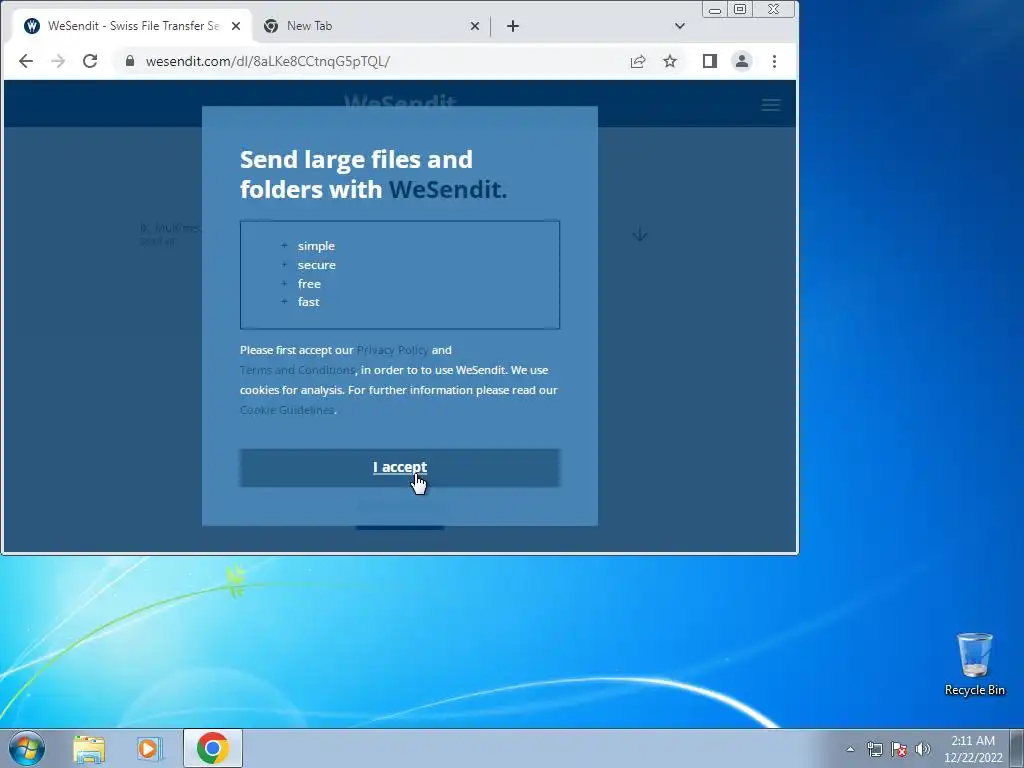Go back using the browser back arrow
1024x768 pixels.
tap(26, 61)
